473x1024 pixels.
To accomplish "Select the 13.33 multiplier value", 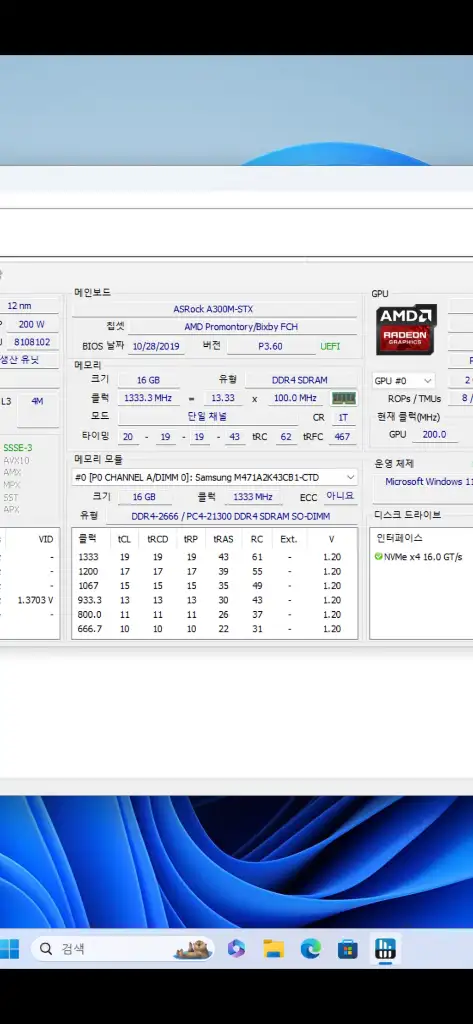I will click(223, 398).
